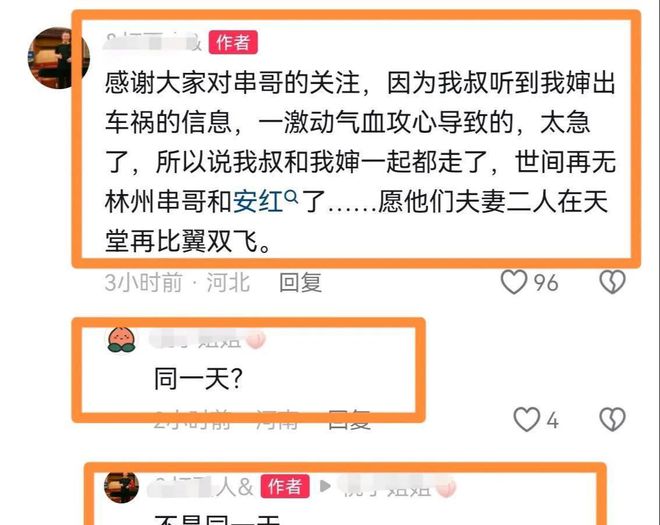The width and height of the screenshot is (660, 525).
Task: Tap broken heart on the '同一天?' reply
Action: coord(612,419)
